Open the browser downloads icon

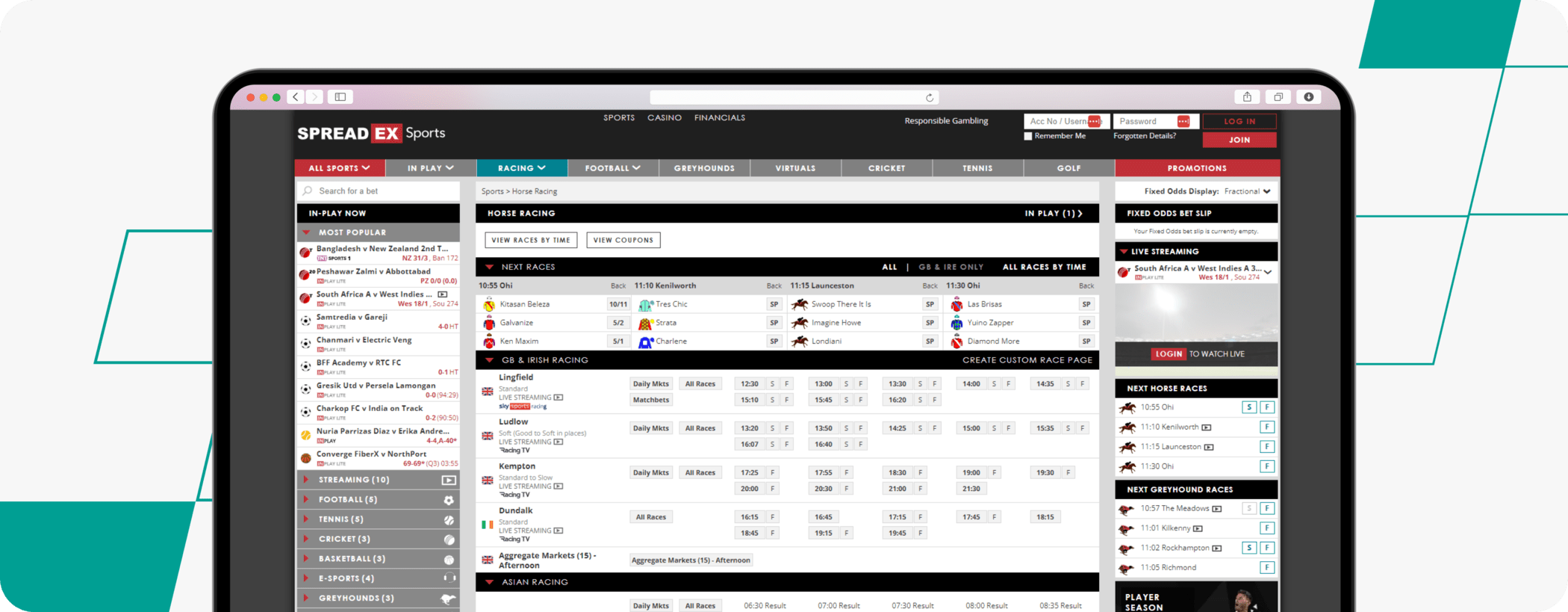[1309, 97]
